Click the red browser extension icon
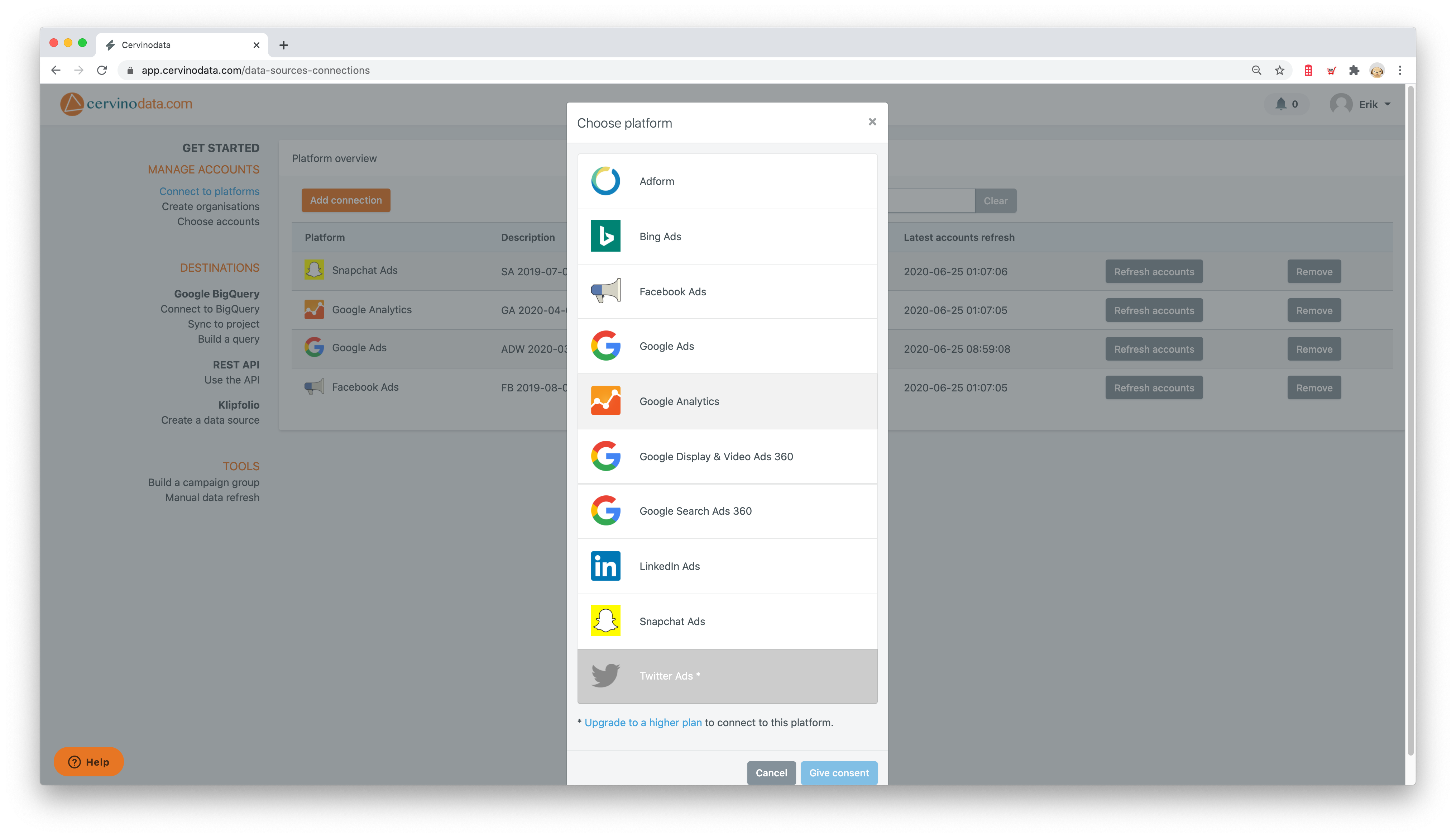 coord(1308,70)
